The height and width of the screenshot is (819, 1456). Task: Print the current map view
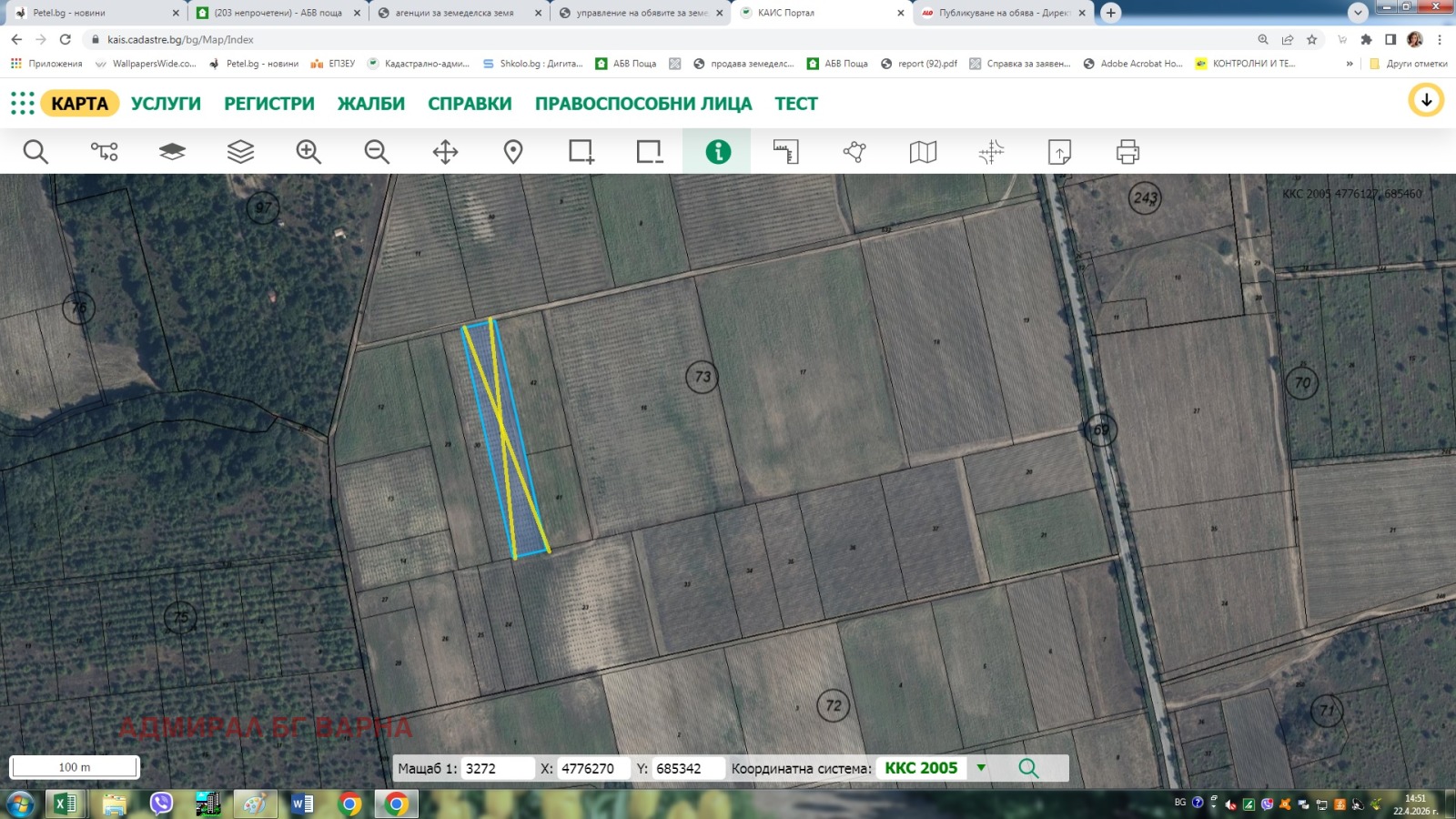point(1127,151)
